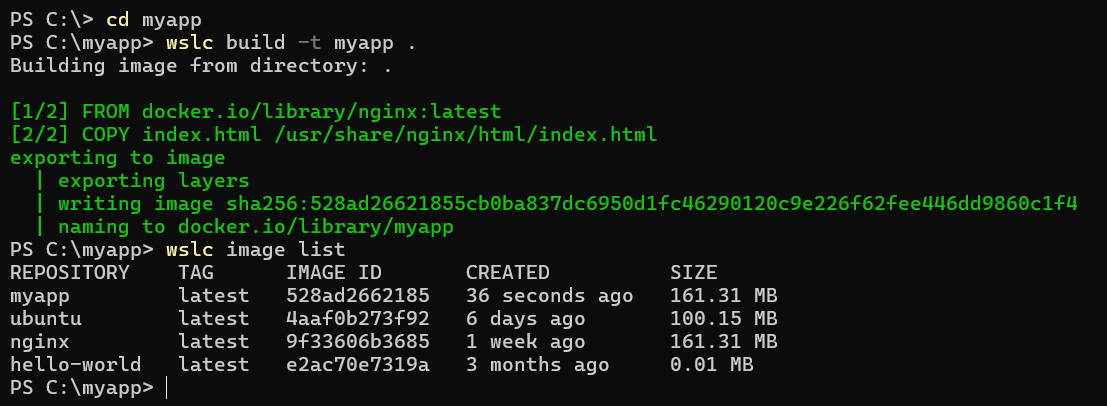Click the 'exporting layers' line
Image resolution: width=1107 pixels, height=406 pixels.
tap(154, 181)
